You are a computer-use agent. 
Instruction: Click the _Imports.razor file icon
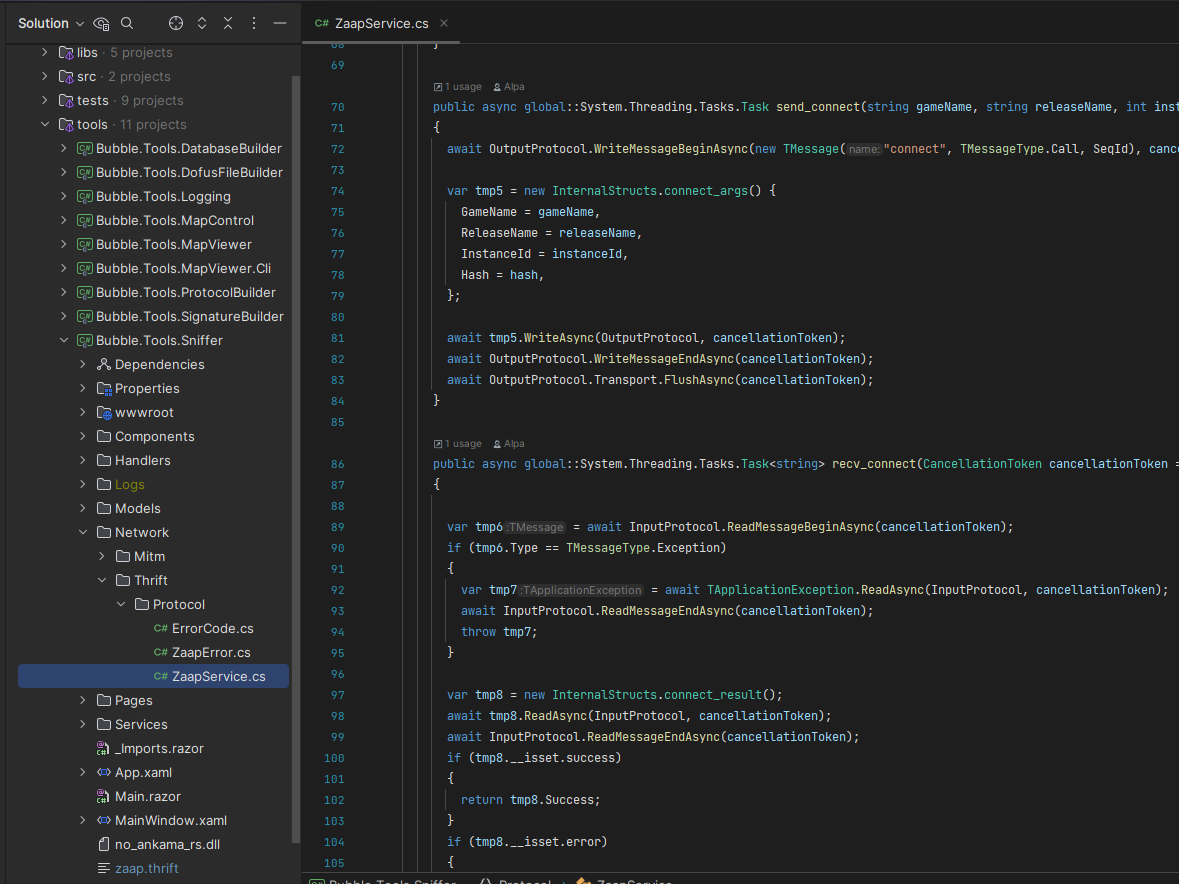point(104,749)
